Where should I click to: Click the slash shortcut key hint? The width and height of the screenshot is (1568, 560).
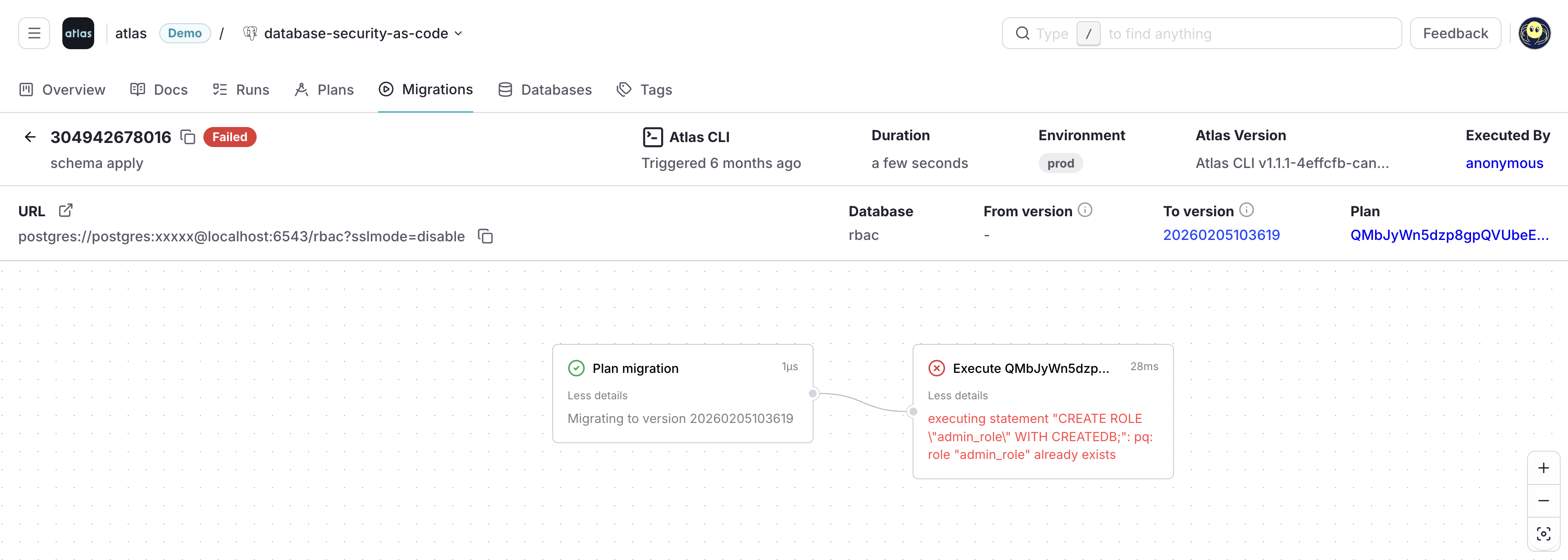1088,34
